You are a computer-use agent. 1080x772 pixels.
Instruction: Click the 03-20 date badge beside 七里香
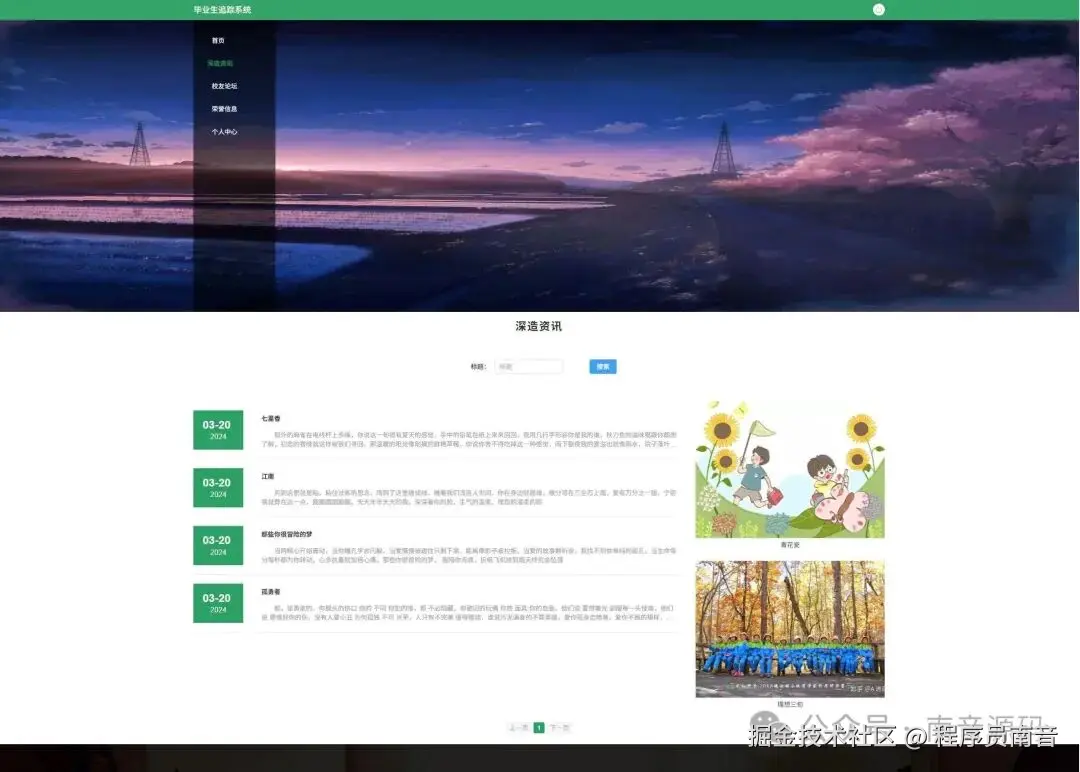217,429
